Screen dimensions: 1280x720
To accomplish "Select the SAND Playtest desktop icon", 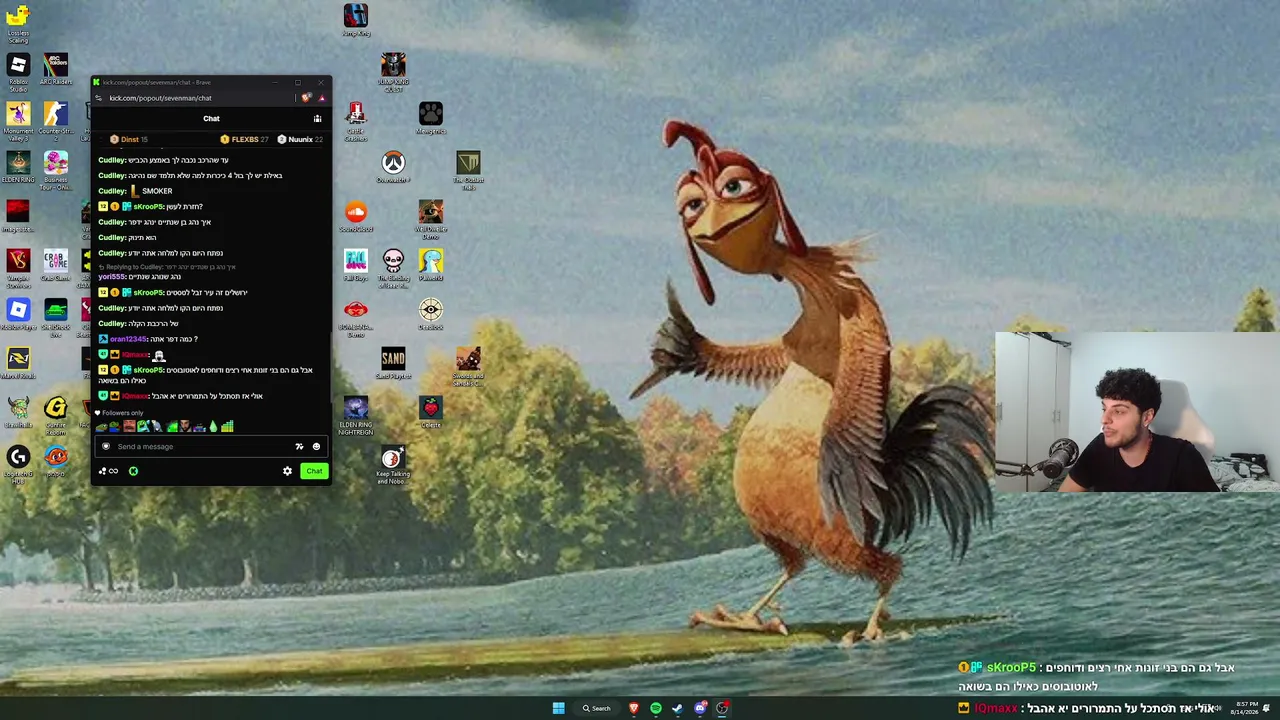I will pyautogui.click(x=393, y=363).
